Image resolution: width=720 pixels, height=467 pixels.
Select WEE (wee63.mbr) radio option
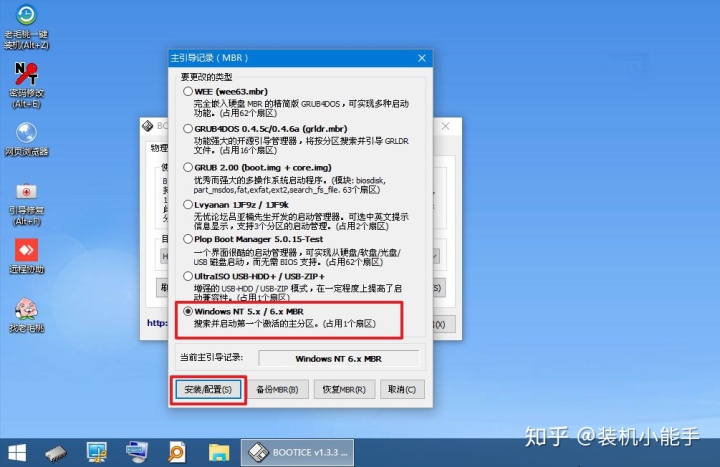187,91
